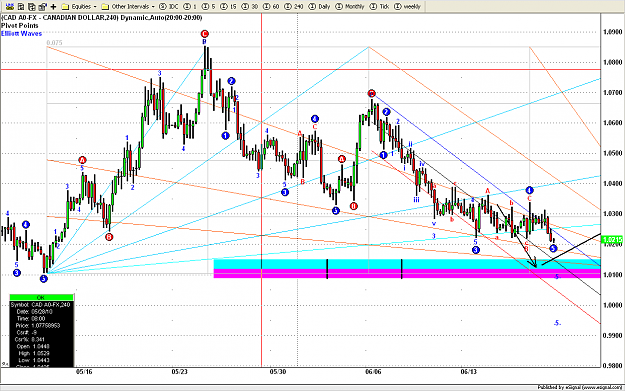Click the Date 05/28/10 row in data window
The image size is (625, 391).
click(x=41, y=312)
